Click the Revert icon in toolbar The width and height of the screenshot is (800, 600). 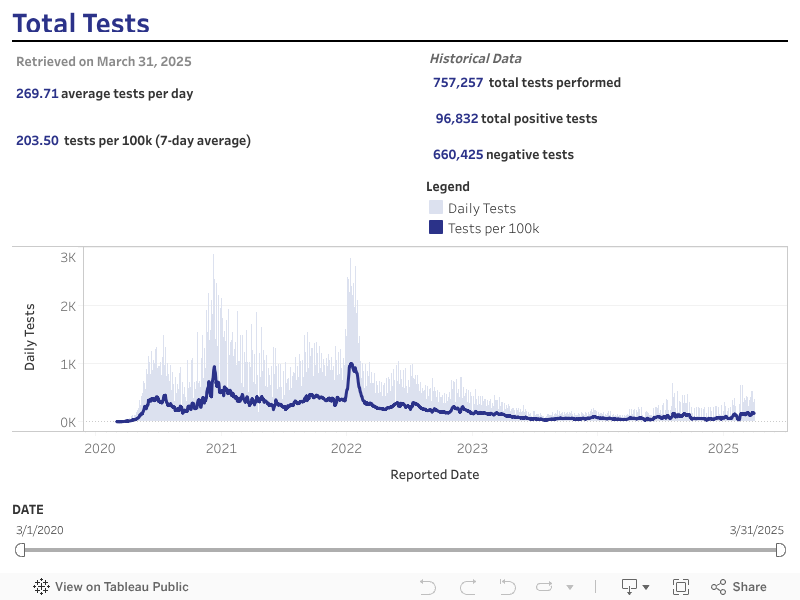[x=507, y=587]
